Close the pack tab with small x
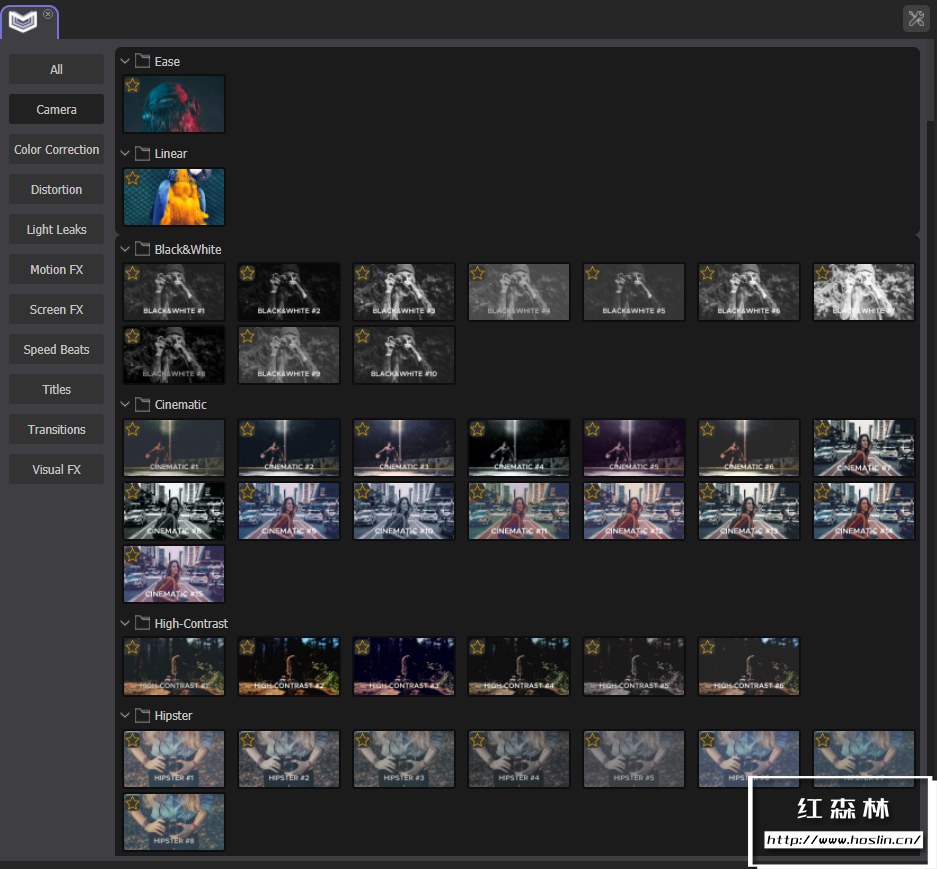 [48, 14]
